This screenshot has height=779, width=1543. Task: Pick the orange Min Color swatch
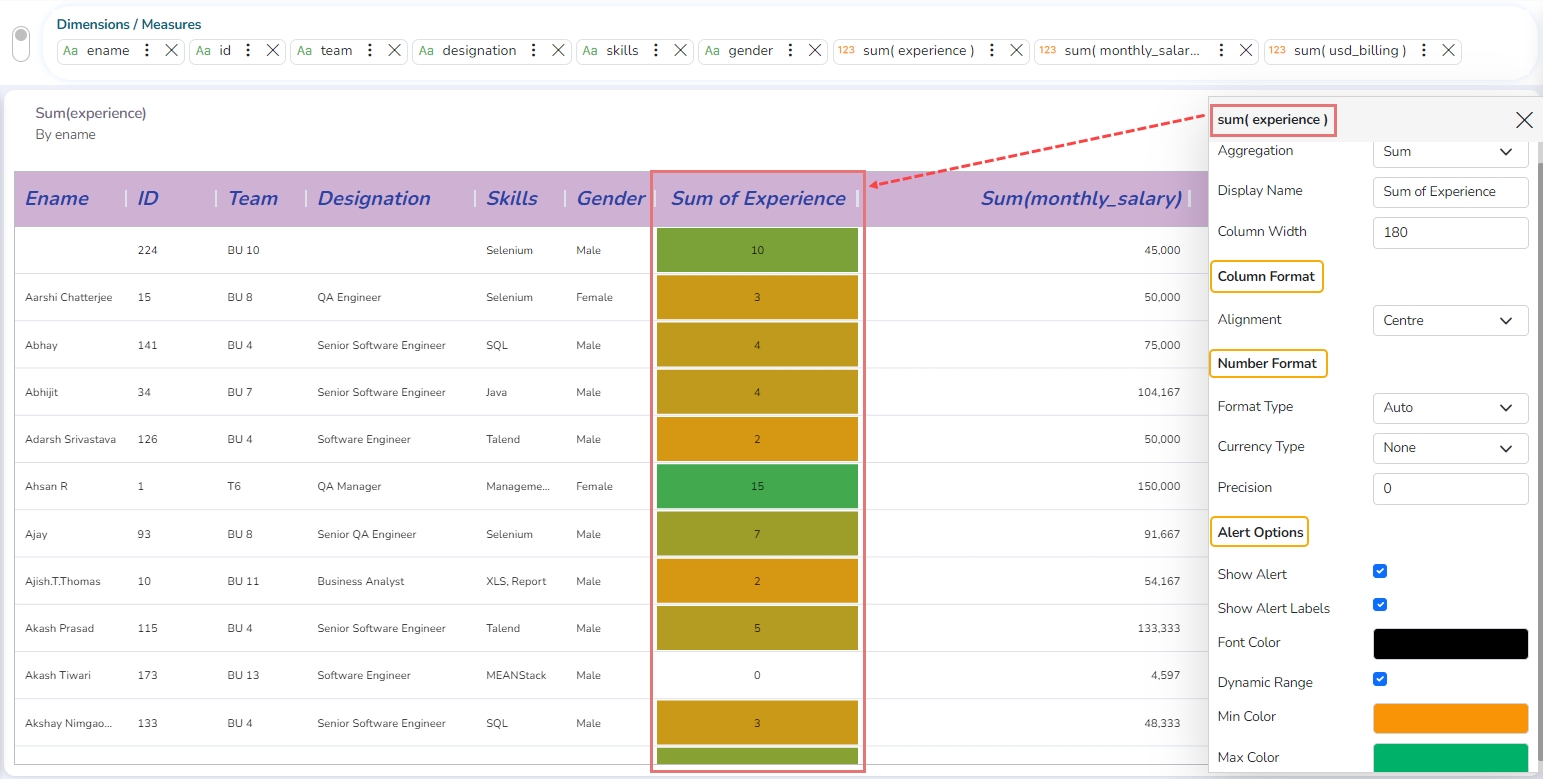pos(1450,718)
